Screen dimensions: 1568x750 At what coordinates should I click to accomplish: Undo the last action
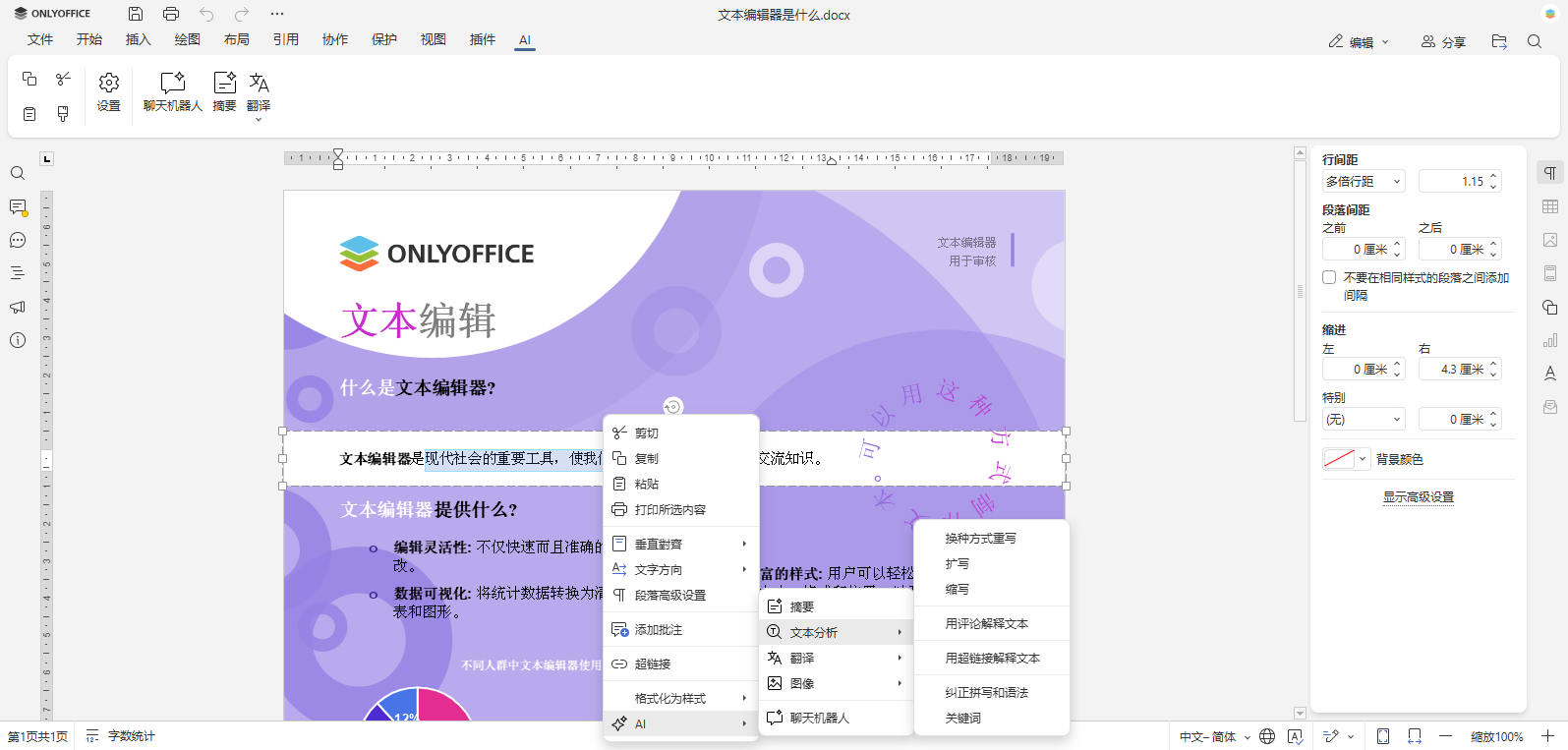click(206, 14)
